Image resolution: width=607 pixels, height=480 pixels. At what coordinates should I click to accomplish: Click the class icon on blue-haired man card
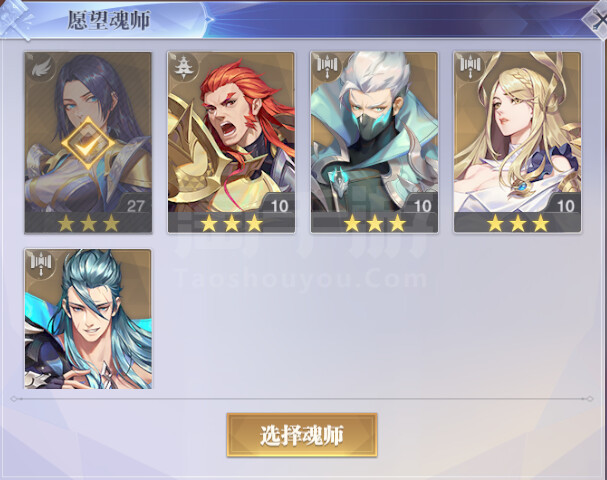tap(40, 264)
